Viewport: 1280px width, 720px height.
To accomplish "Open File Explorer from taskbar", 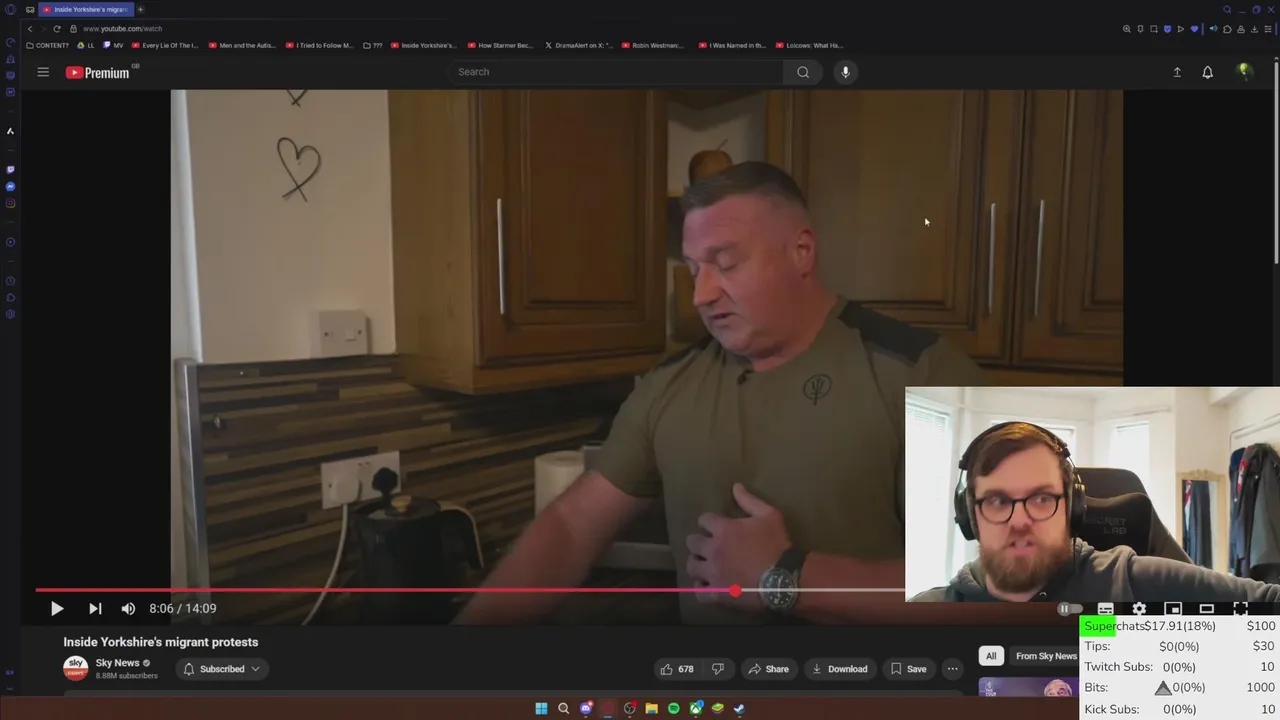I will coord(651,708).
